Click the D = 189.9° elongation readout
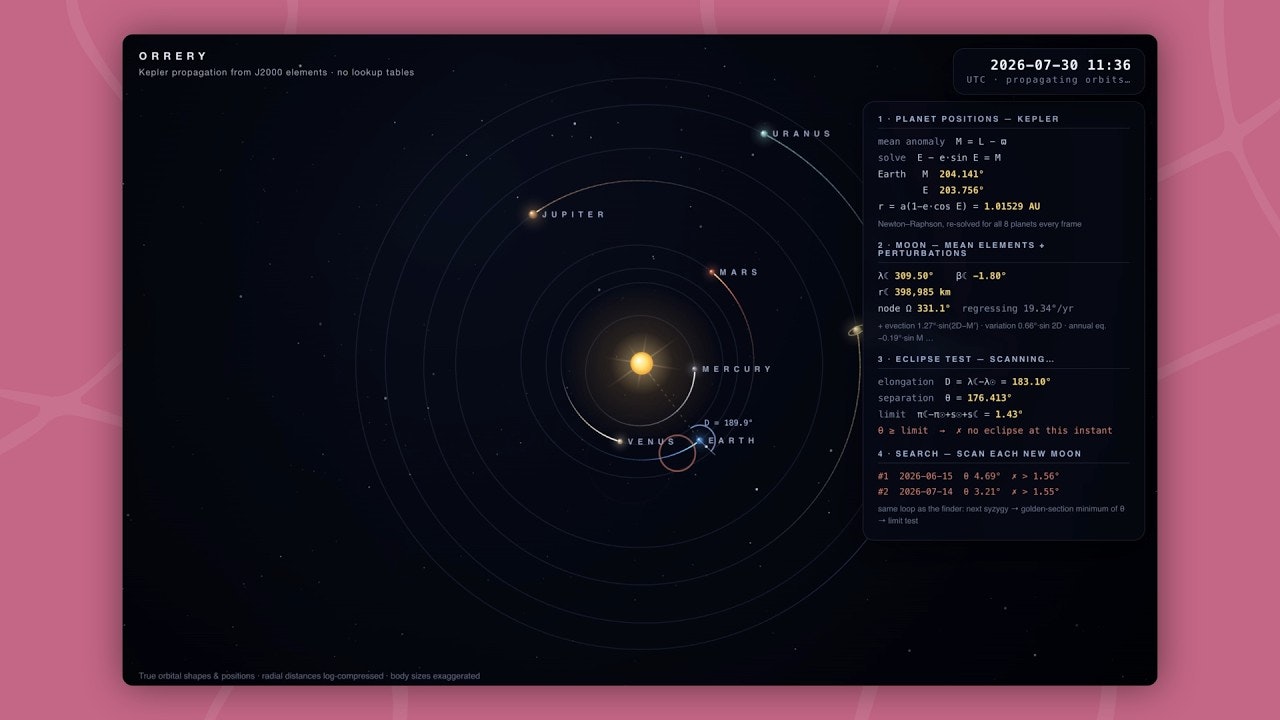 click(728, 423)
